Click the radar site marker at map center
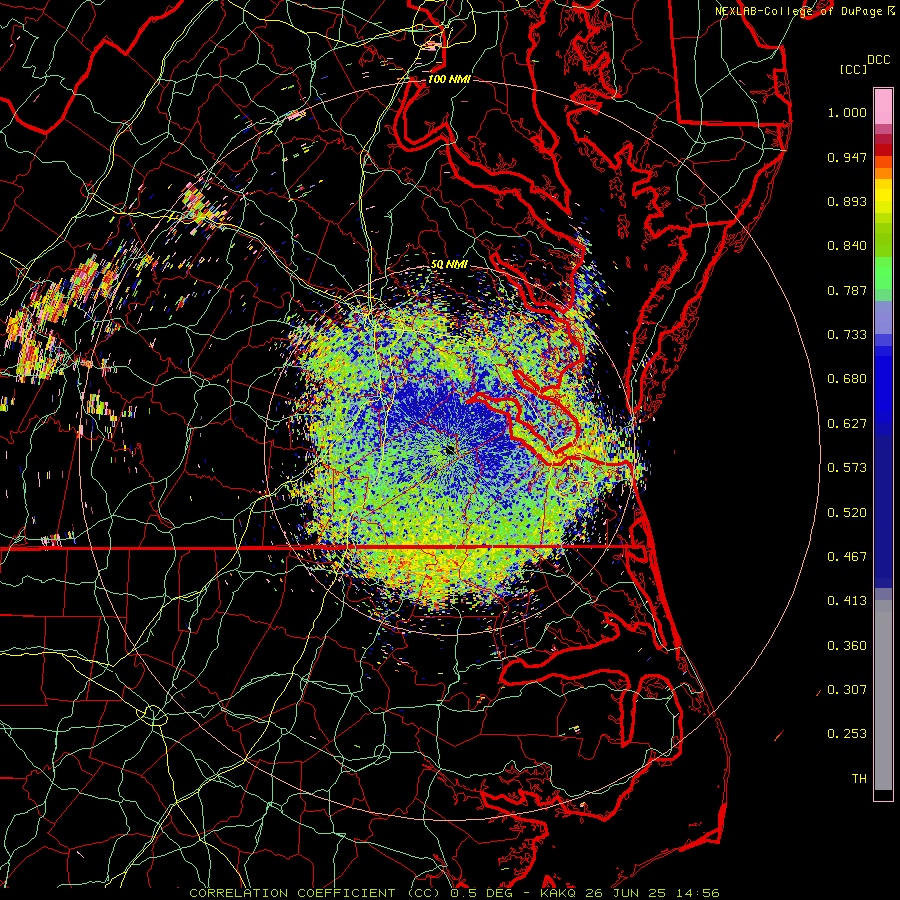 pyautogui.click(x=449, y=451)
